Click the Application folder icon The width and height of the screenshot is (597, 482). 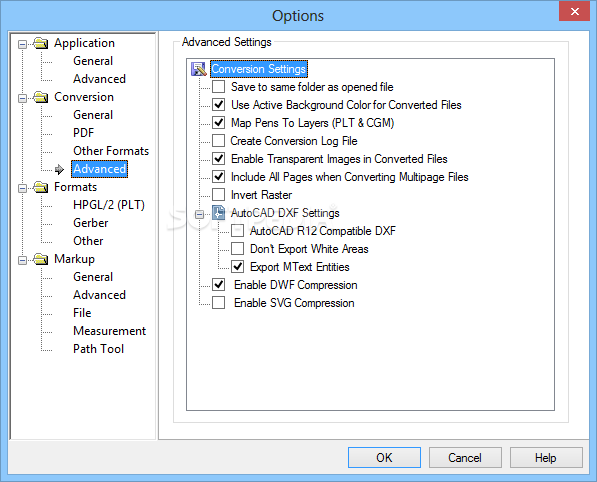point(40,43)
